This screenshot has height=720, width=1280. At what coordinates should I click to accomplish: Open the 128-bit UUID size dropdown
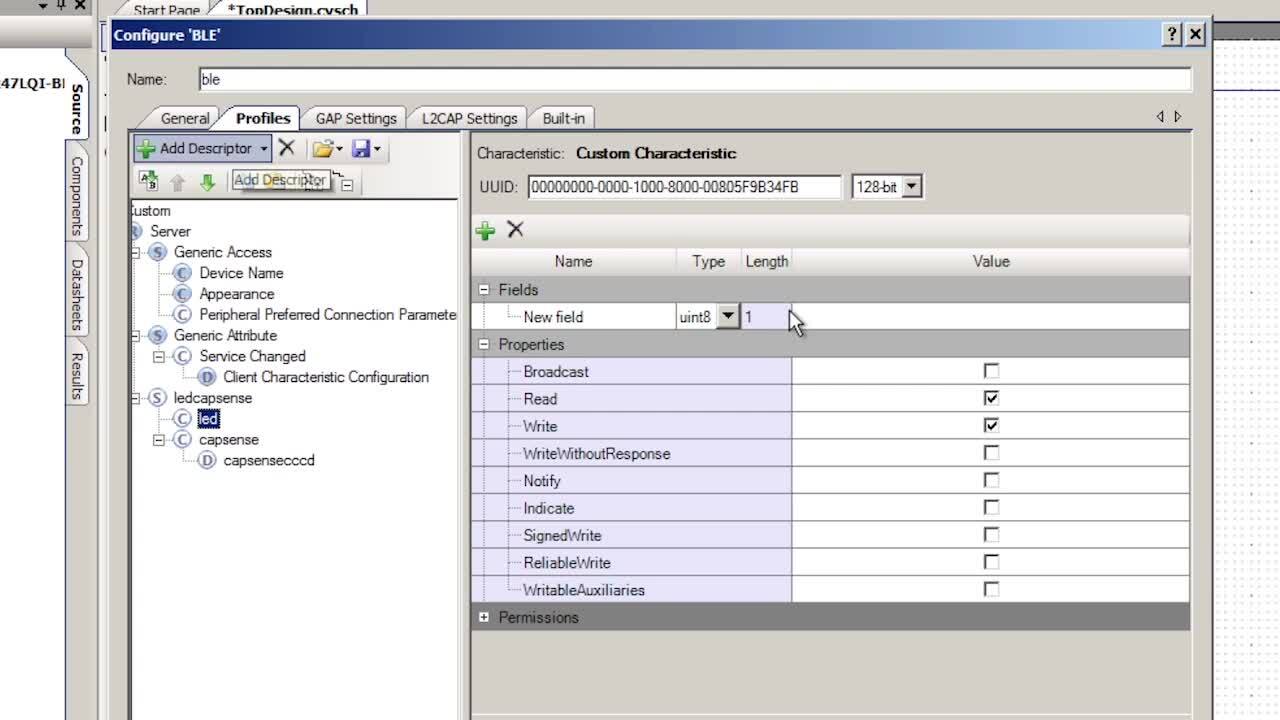click(912, 186)
